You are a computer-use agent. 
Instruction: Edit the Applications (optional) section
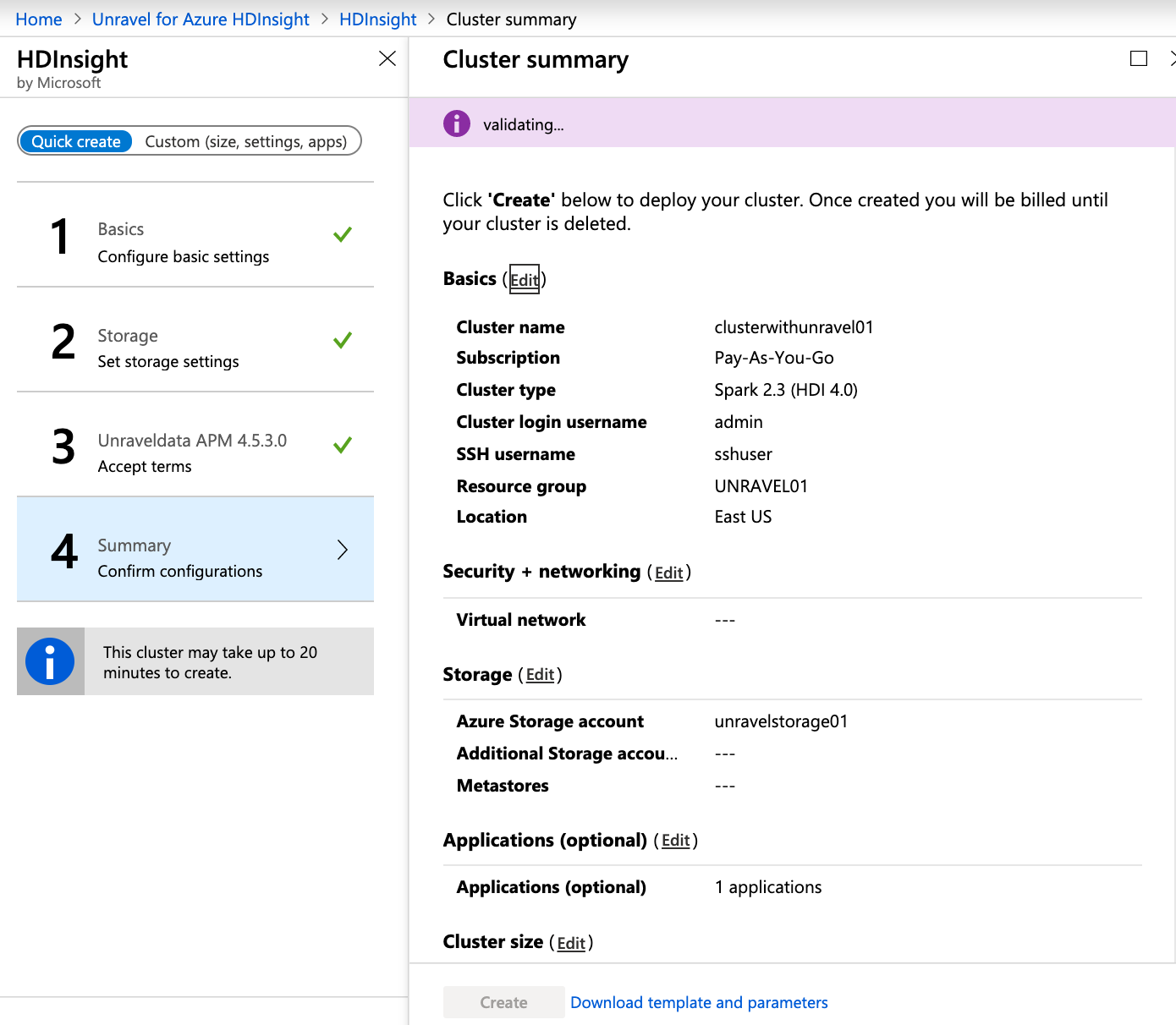click(x=676, y=841)
